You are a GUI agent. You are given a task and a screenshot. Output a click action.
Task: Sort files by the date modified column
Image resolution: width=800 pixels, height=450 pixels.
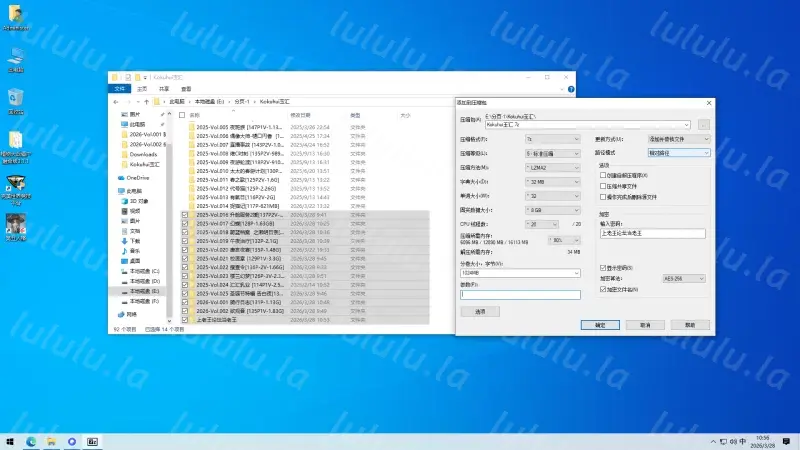[x=301, y=115]
